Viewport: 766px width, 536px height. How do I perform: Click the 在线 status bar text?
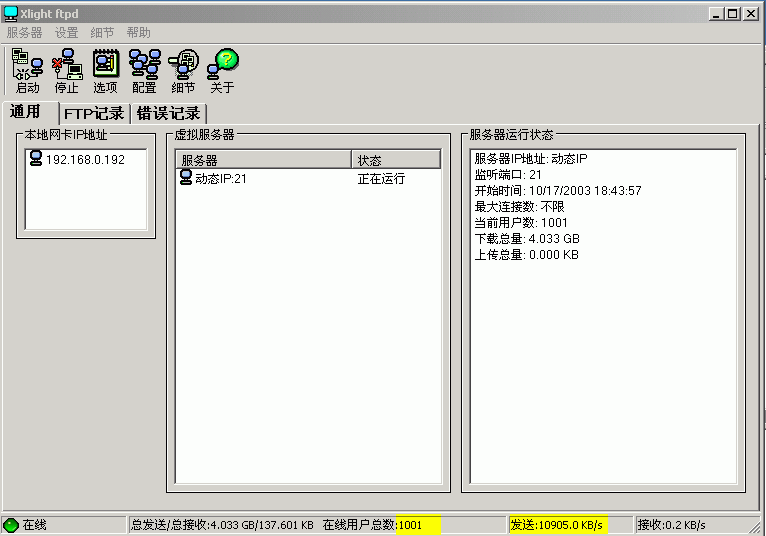34,525
